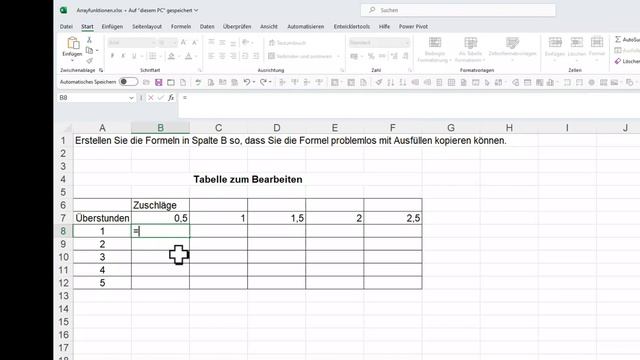This screenshot has height=360, width=640.
Task: Confirm the formula entry with the checkmark icon
Action: coord(160,98)
